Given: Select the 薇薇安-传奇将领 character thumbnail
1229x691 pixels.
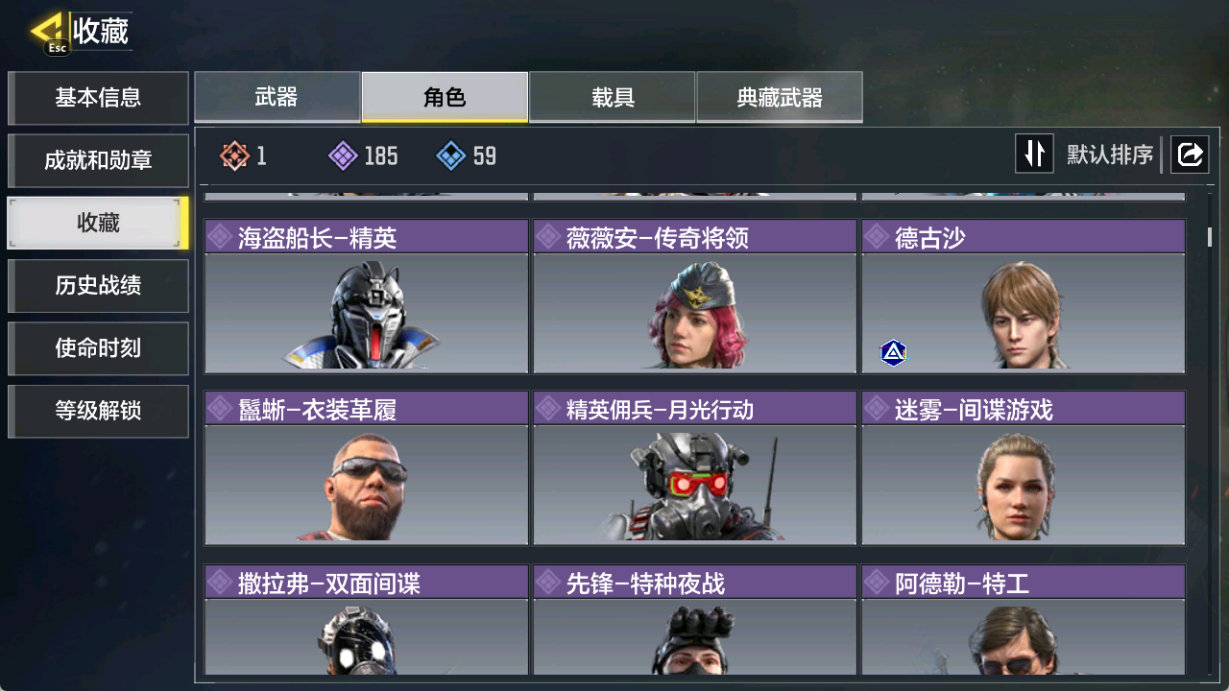Looking at the screenshot, I should click(695, 313).
